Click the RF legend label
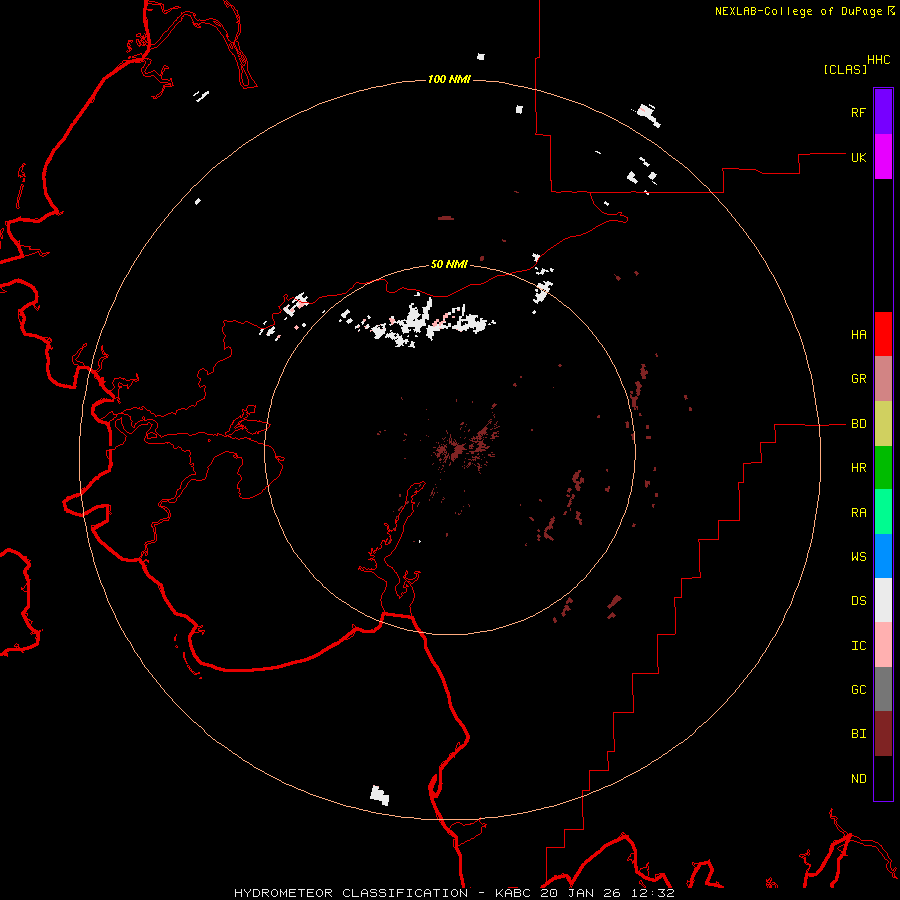 click(x=858, y=112)
